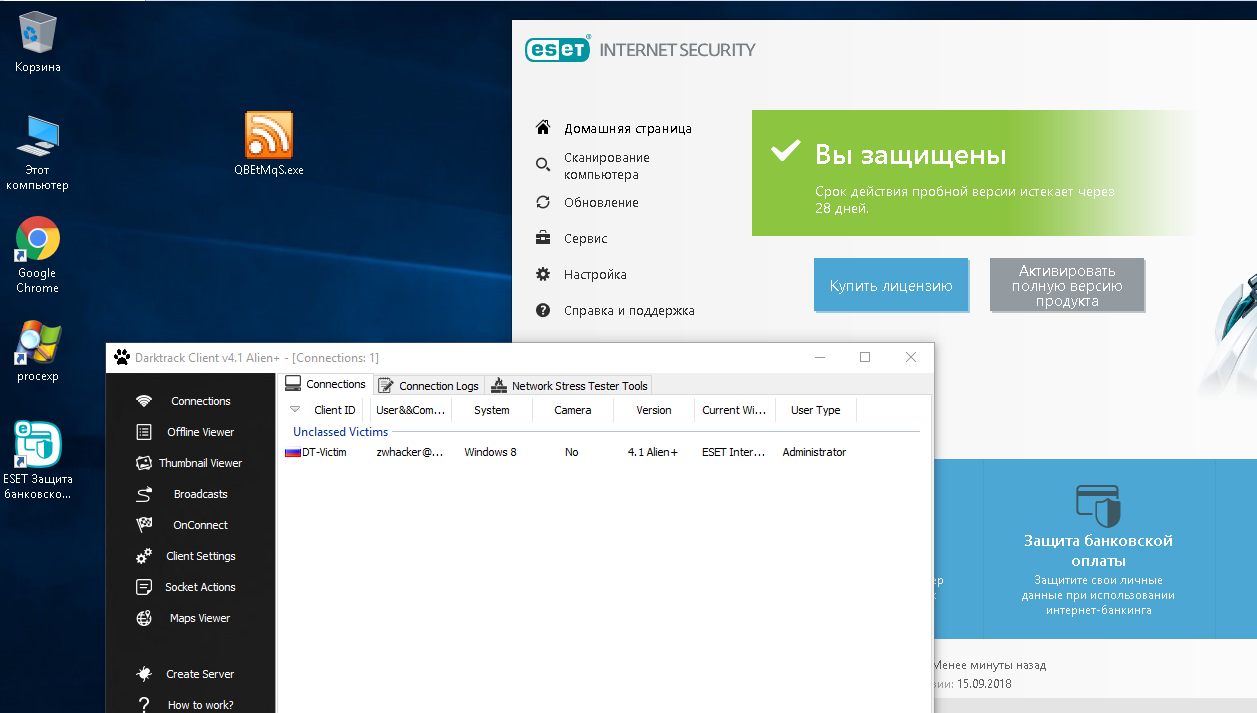
Task: Click the Вы защищены status heading in ESET
Action: pos(910,155)
